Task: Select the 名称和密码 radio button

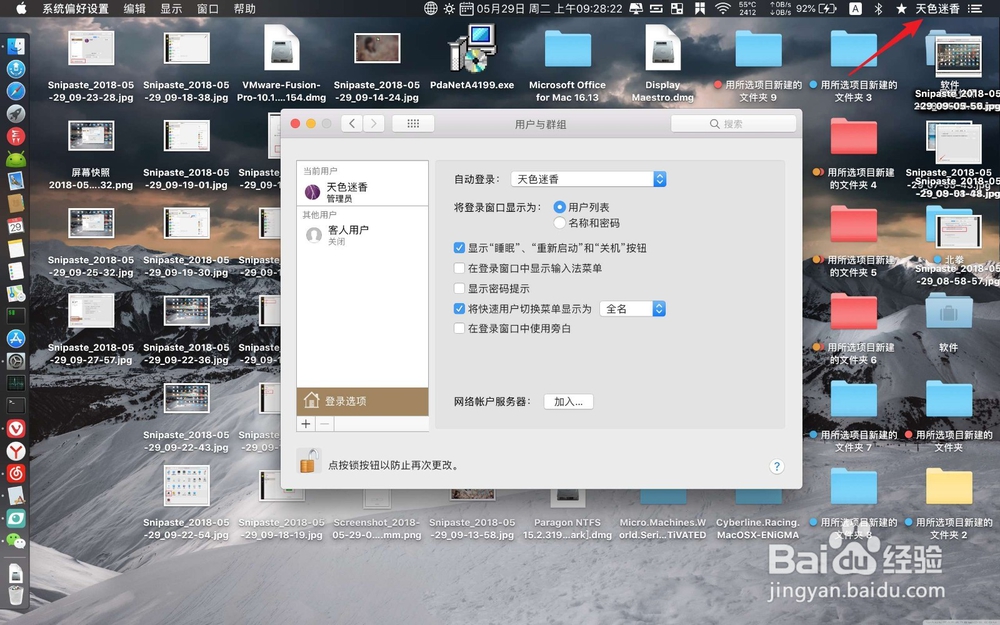Action: (x=560, y=222)
